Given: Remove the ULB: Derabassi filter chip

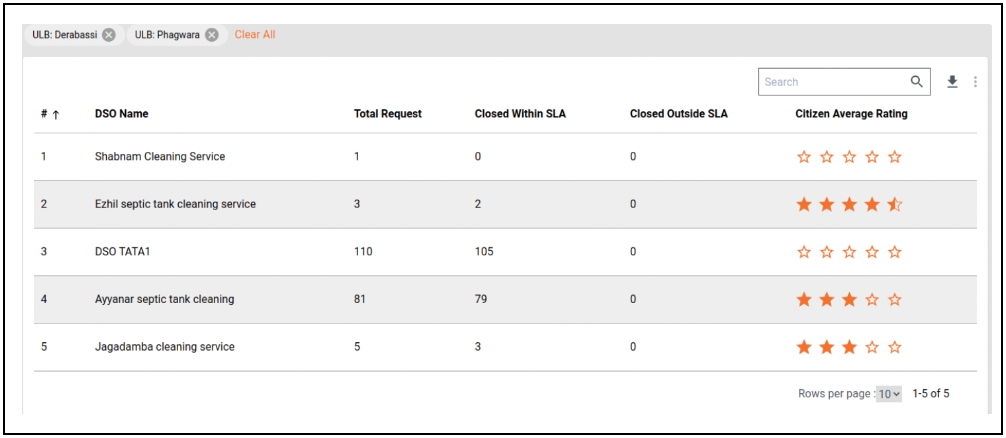Looking at the screenshot, I should (x=109, y=35).
